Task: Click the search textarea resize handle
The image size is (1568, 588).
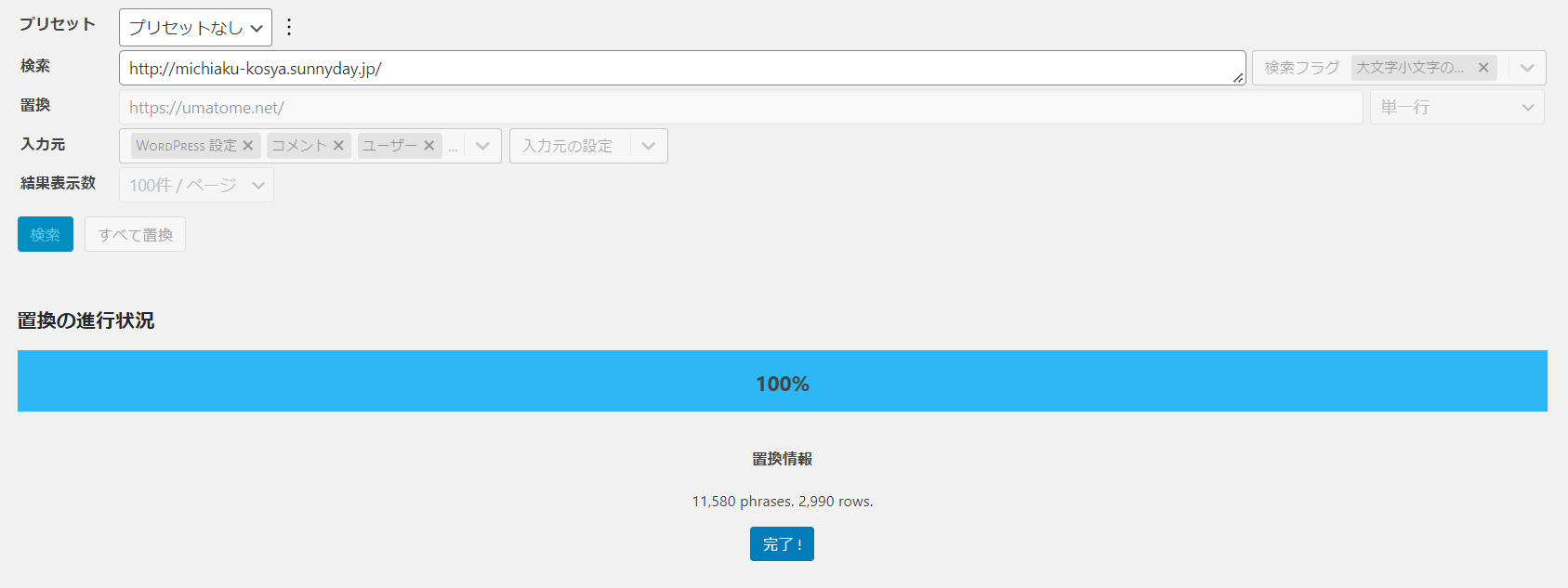Action: pyautogui.click(x=1238, y=78)
